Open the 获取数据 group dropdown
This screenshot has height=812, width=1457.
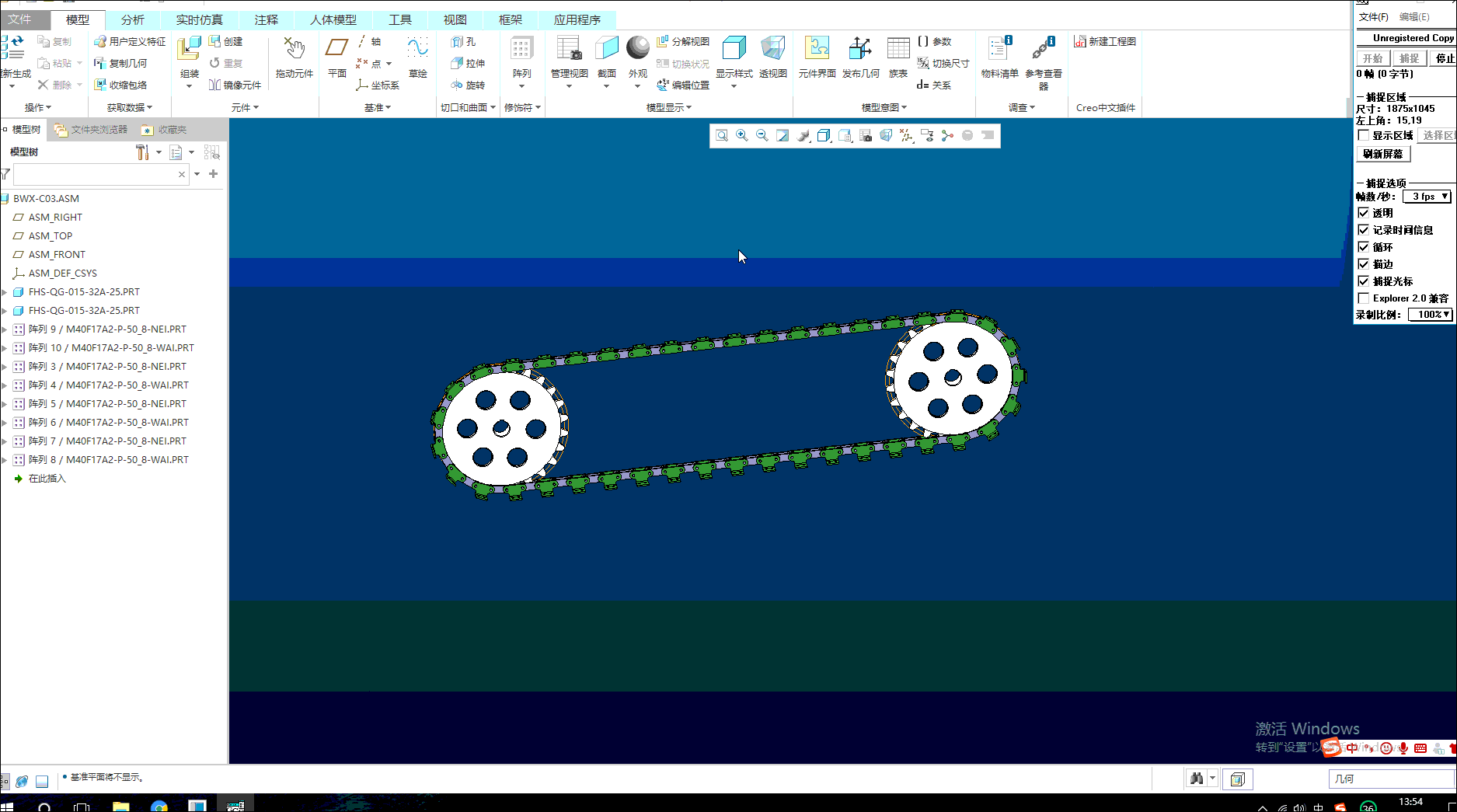click(x=129, y=108)
